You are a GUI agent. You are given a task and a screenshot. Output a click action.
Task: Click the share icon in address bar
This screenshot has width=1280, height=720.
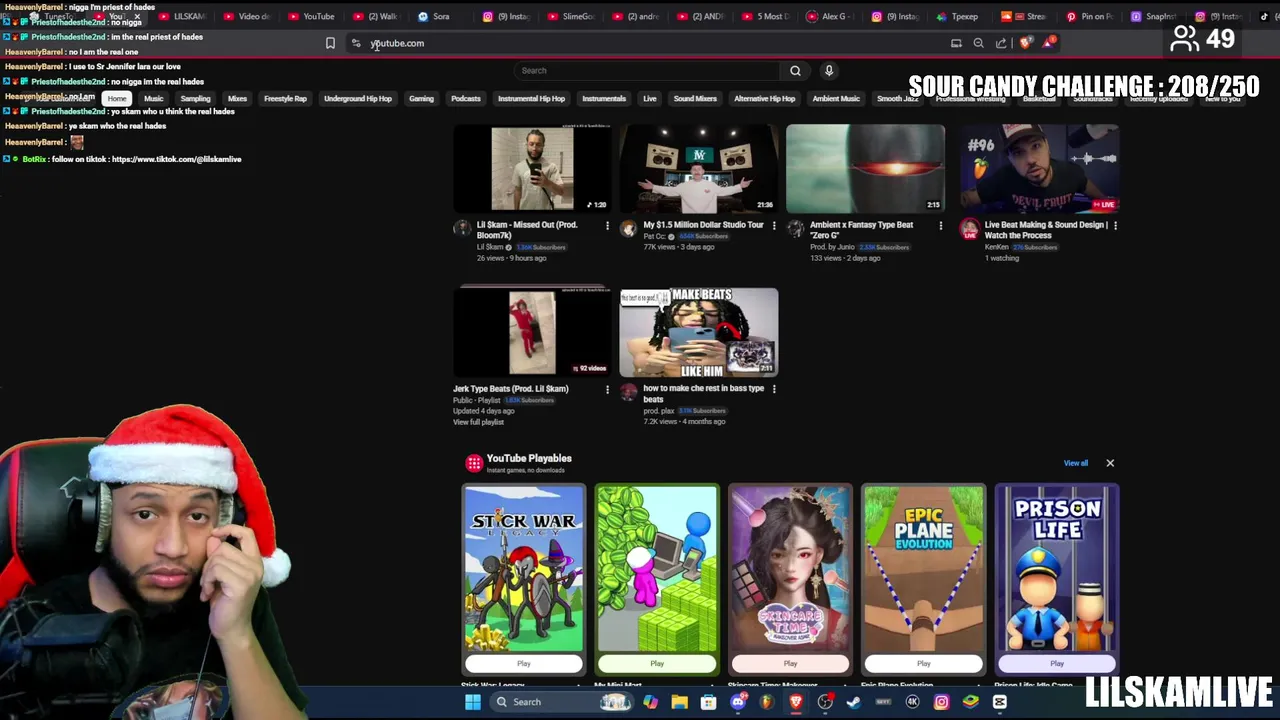[x=1001, y=43]
